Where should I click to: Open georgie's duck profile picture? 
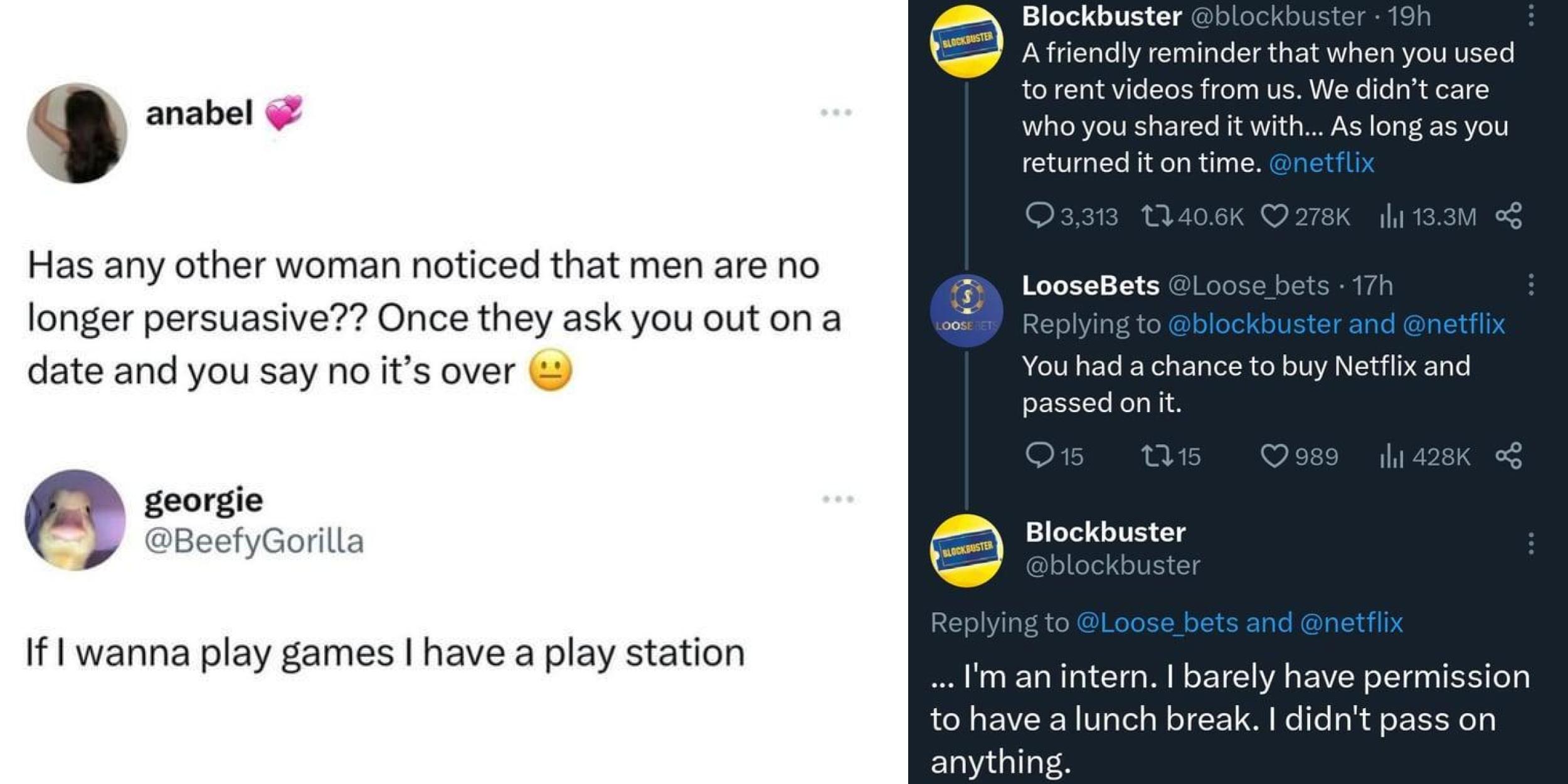pyautogui.click(x=75, y=520)
